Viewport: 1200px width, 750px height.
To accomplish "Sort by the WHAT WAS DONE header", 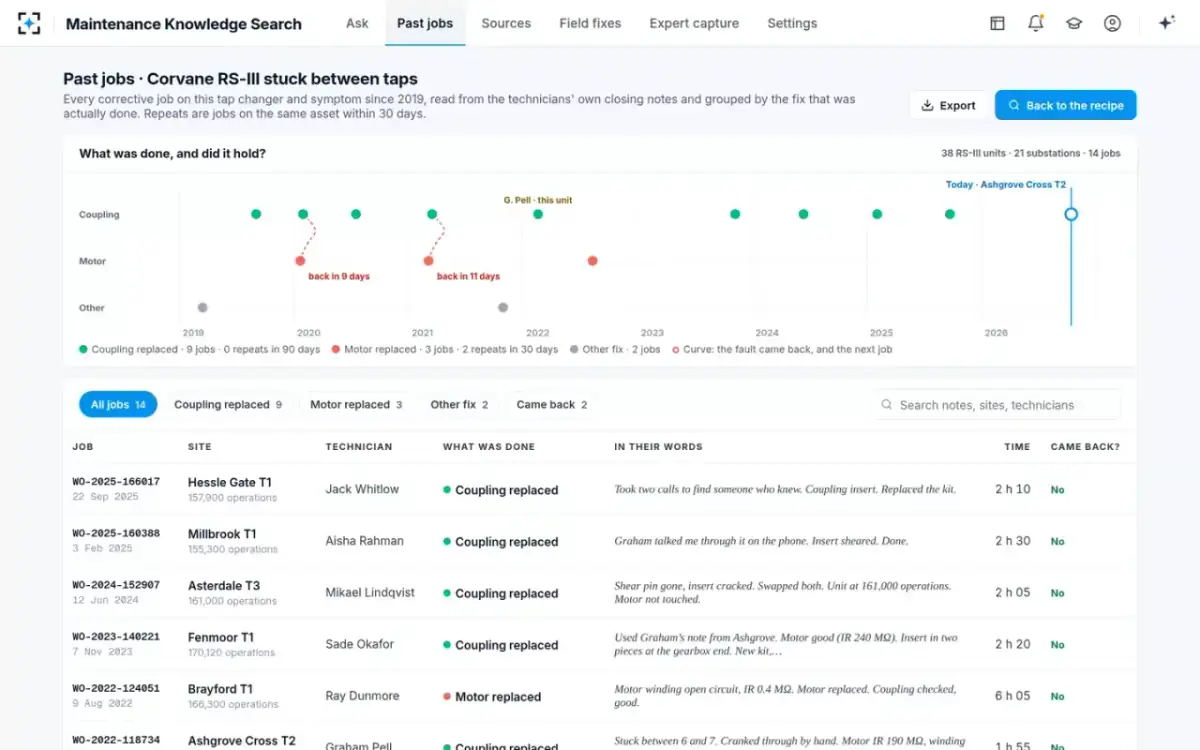I will [x=489, y=447].
